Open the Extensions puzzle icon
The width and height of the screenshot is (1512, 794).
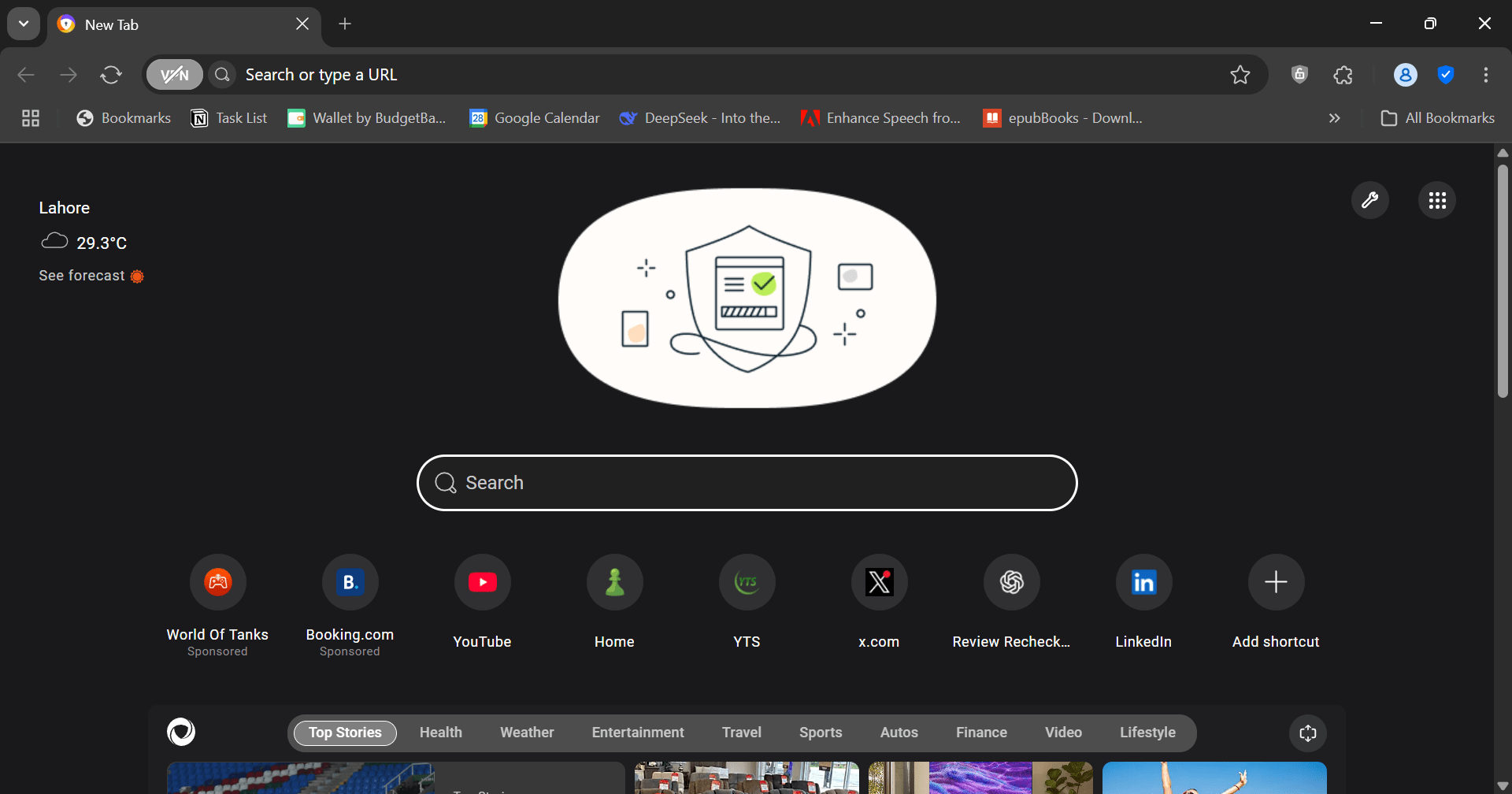1343,75
